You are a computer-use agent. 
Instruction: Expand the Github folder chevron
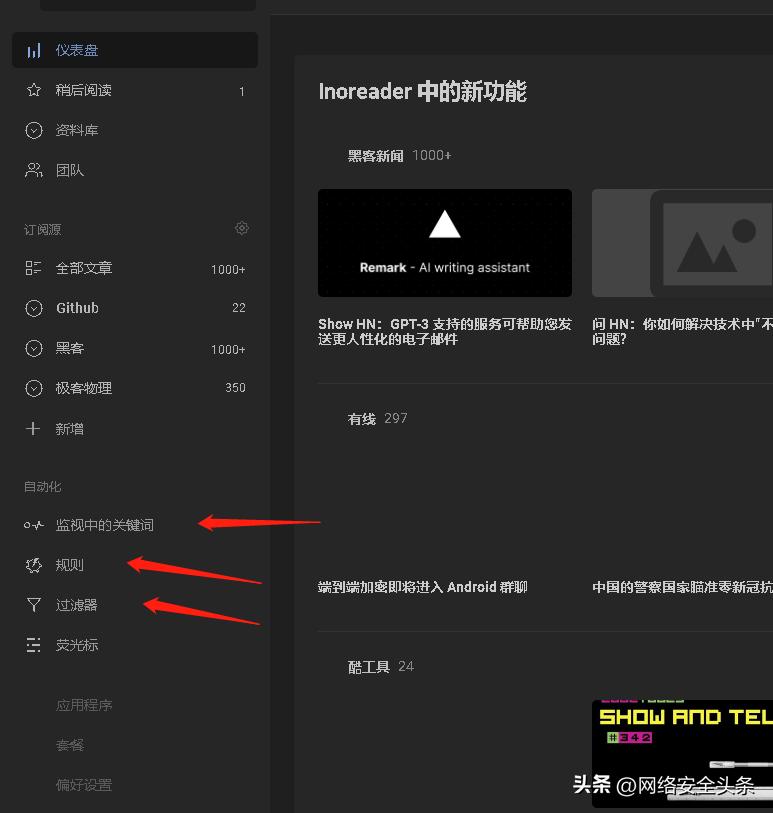34,308
